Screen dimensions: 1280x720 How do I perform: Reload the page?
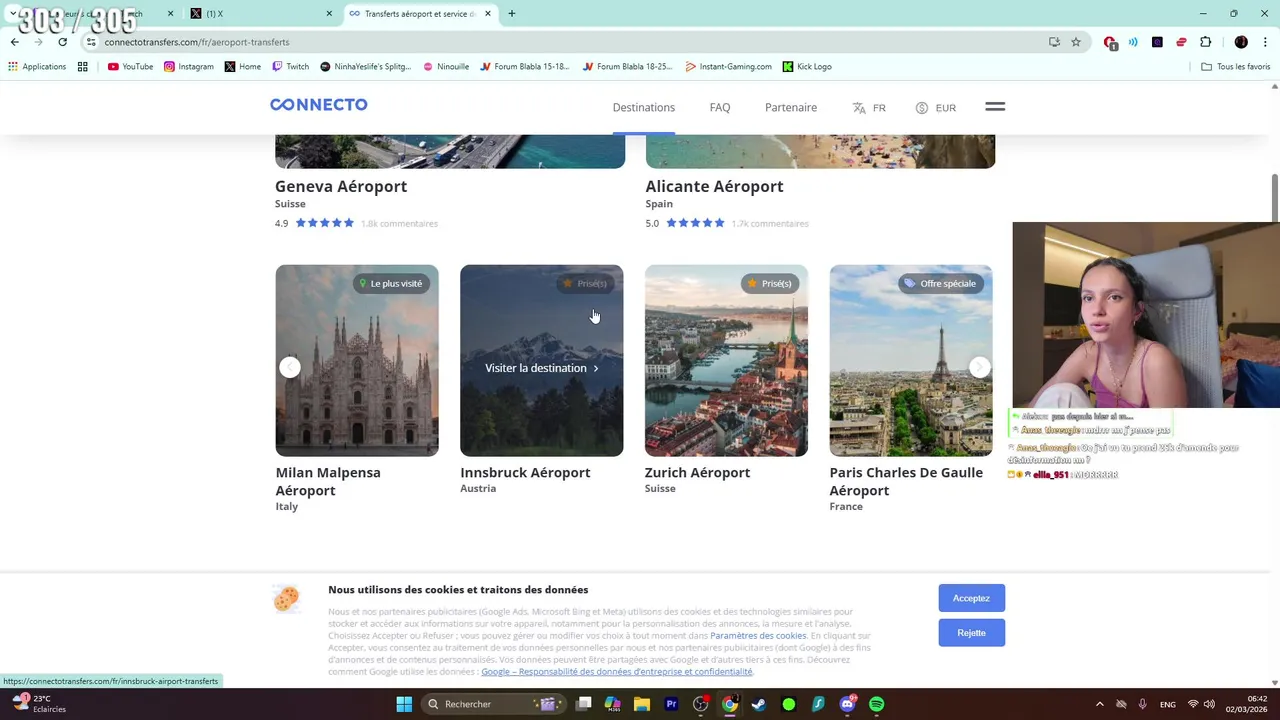pos(62,42)
